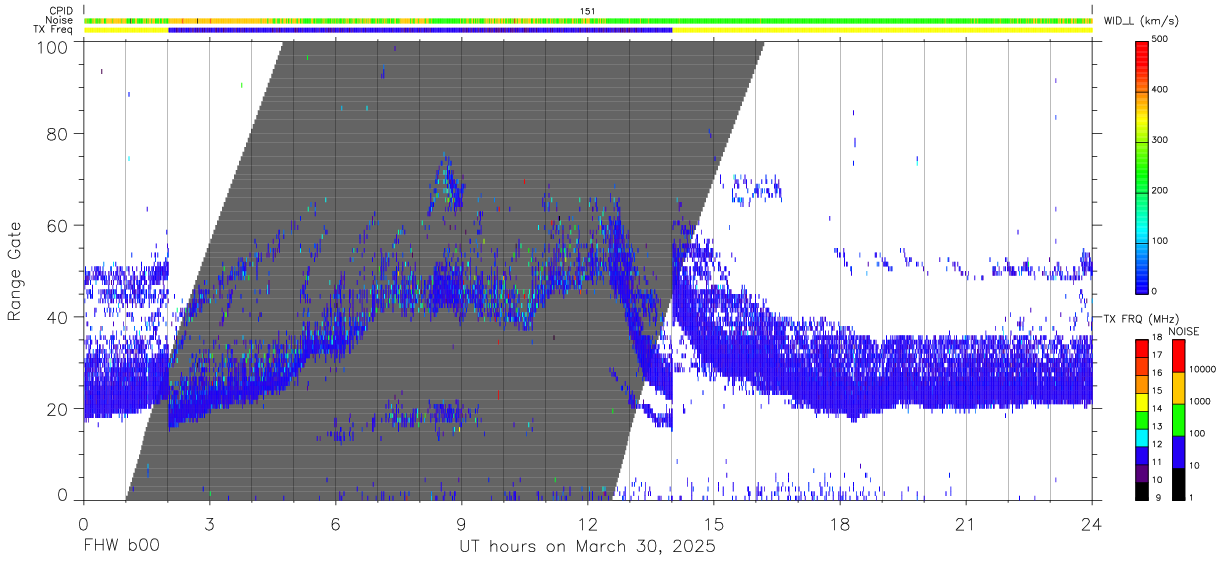This screenshot has width=1228, height=567.
Task: Click the 500 tick on the width colorbar
Action: pos(1160,40)
